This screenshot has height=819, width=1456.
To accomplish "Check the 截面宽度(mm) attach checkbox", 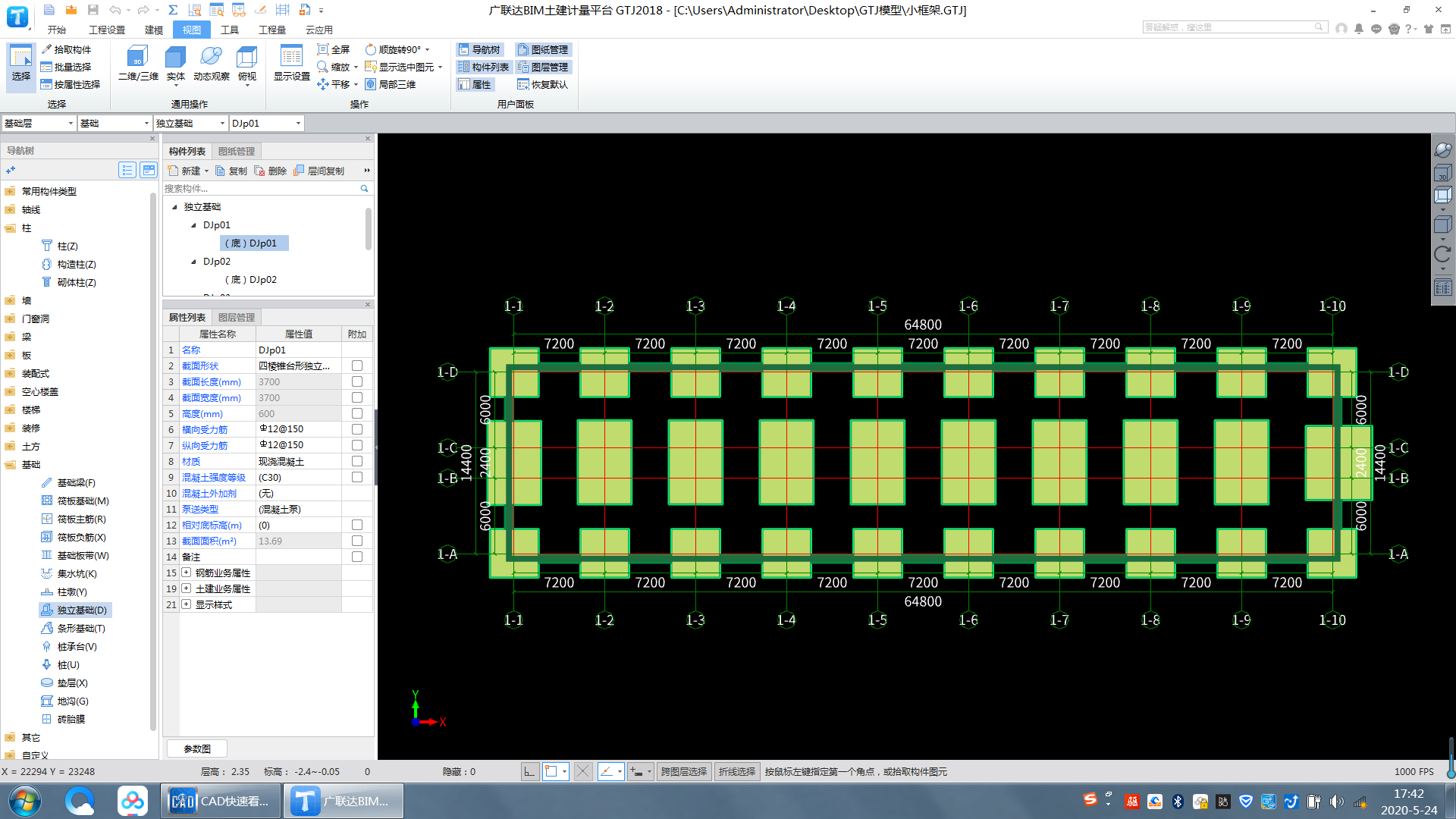I will tap(357, 397).
